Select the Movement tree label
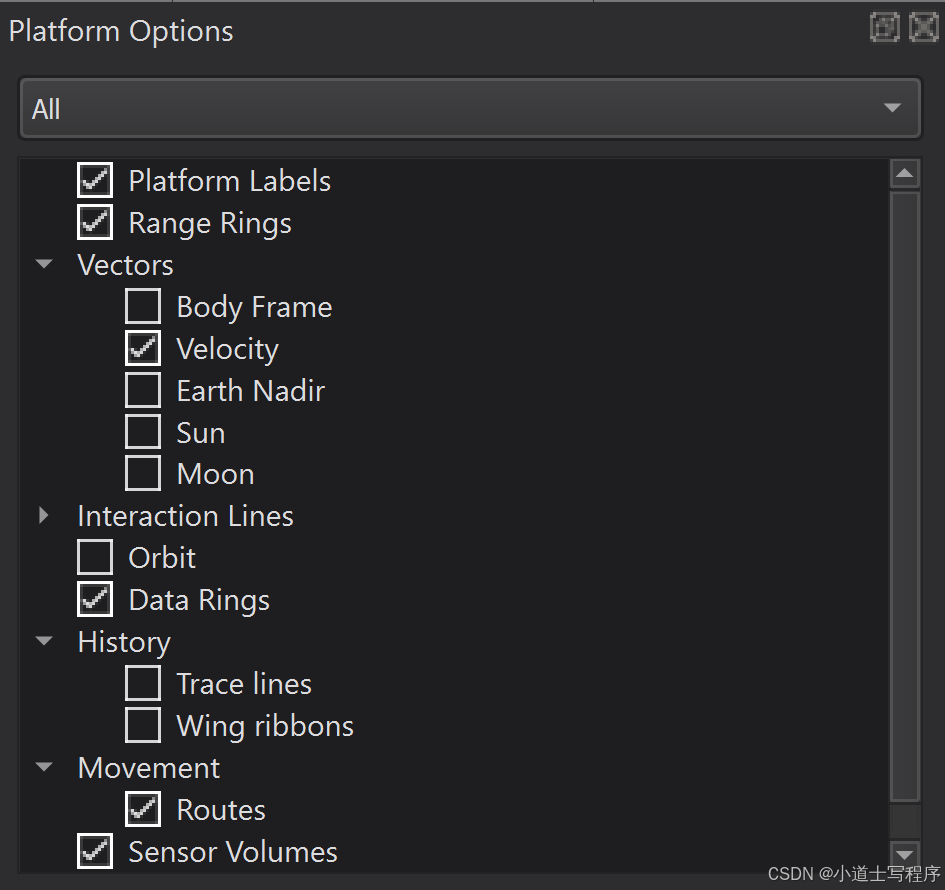This screenshot has width=945, height=890. pyautogui.click(x=149, y=768)
